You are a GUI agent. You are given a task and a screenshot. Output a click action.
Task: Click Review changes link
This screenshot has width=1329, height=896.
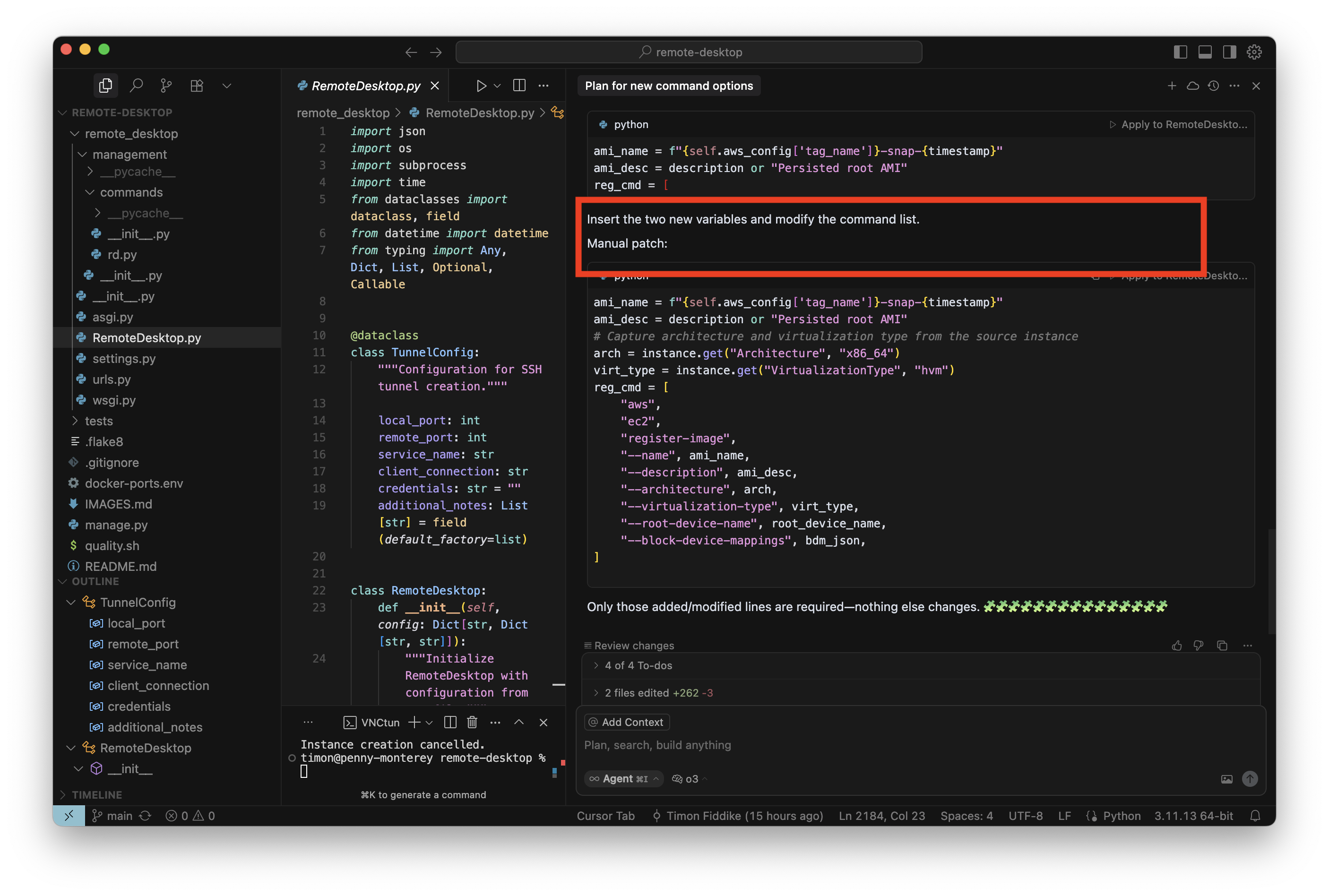(634, 646)
